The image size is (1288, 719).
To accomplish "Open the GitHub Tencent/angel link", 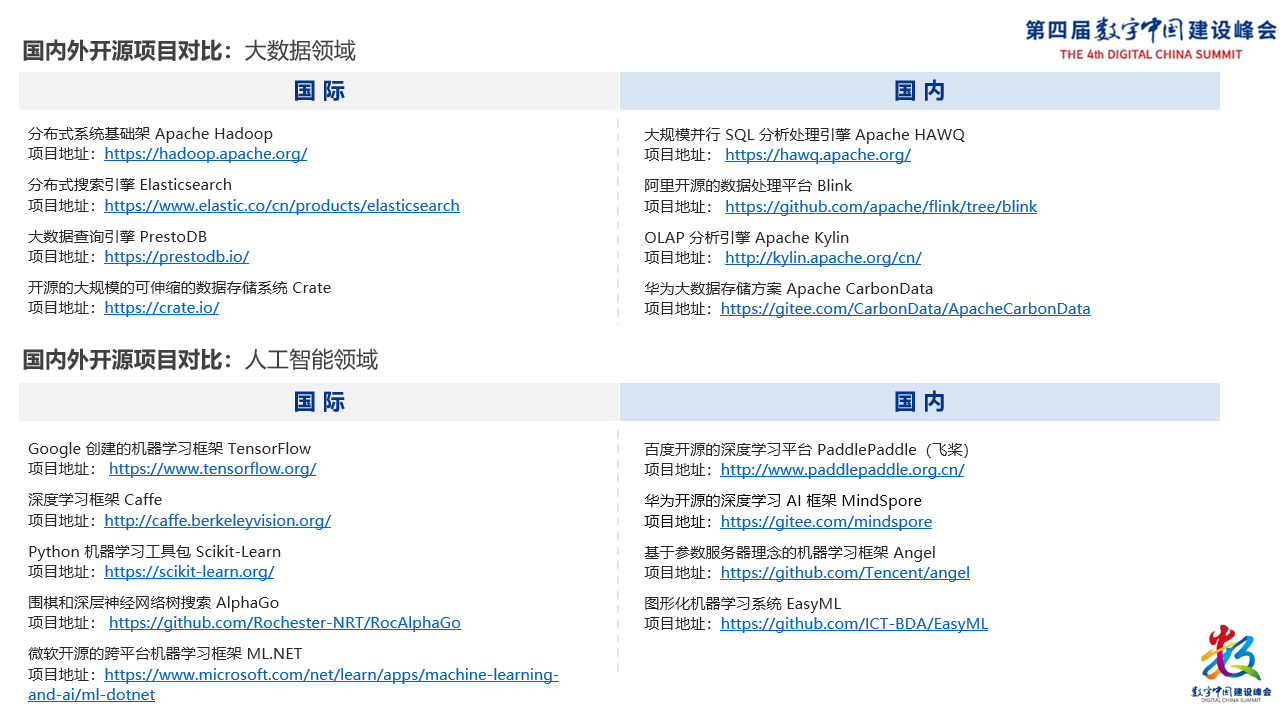I will 845,573.
